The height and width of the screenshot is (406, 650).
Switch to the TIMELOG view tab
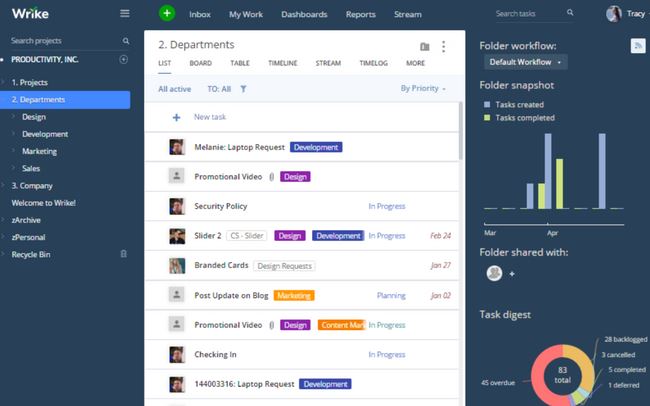(374, 63)
